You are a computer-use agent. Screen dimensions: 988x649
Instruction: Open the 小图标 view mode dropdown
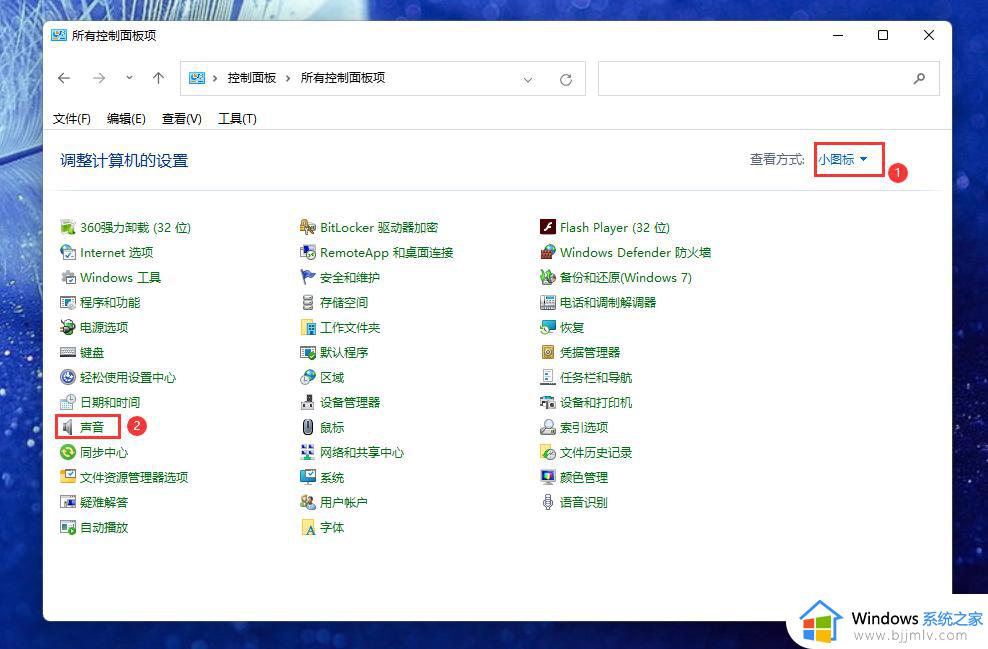click(842, 159)
